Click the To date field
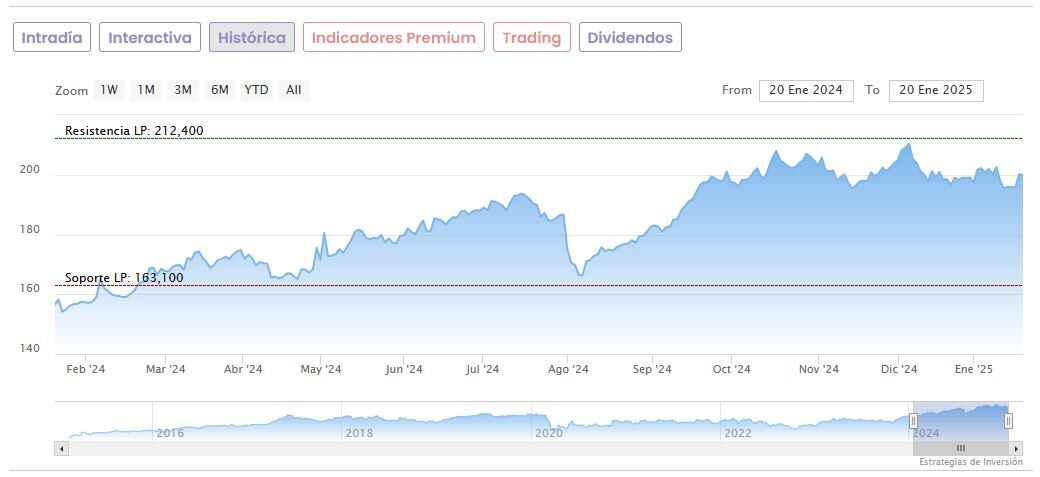 pos(936,90)
